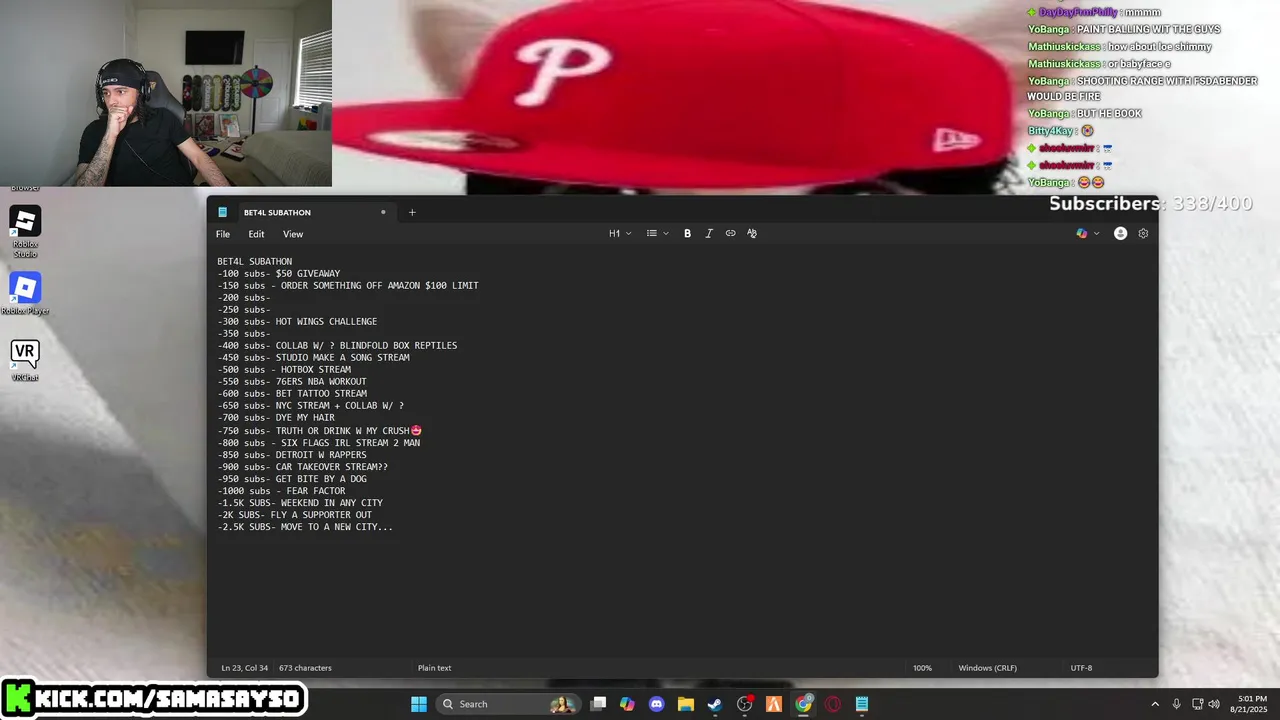
Task: Open Discord from the taskbar
Action: pos(656,704)
